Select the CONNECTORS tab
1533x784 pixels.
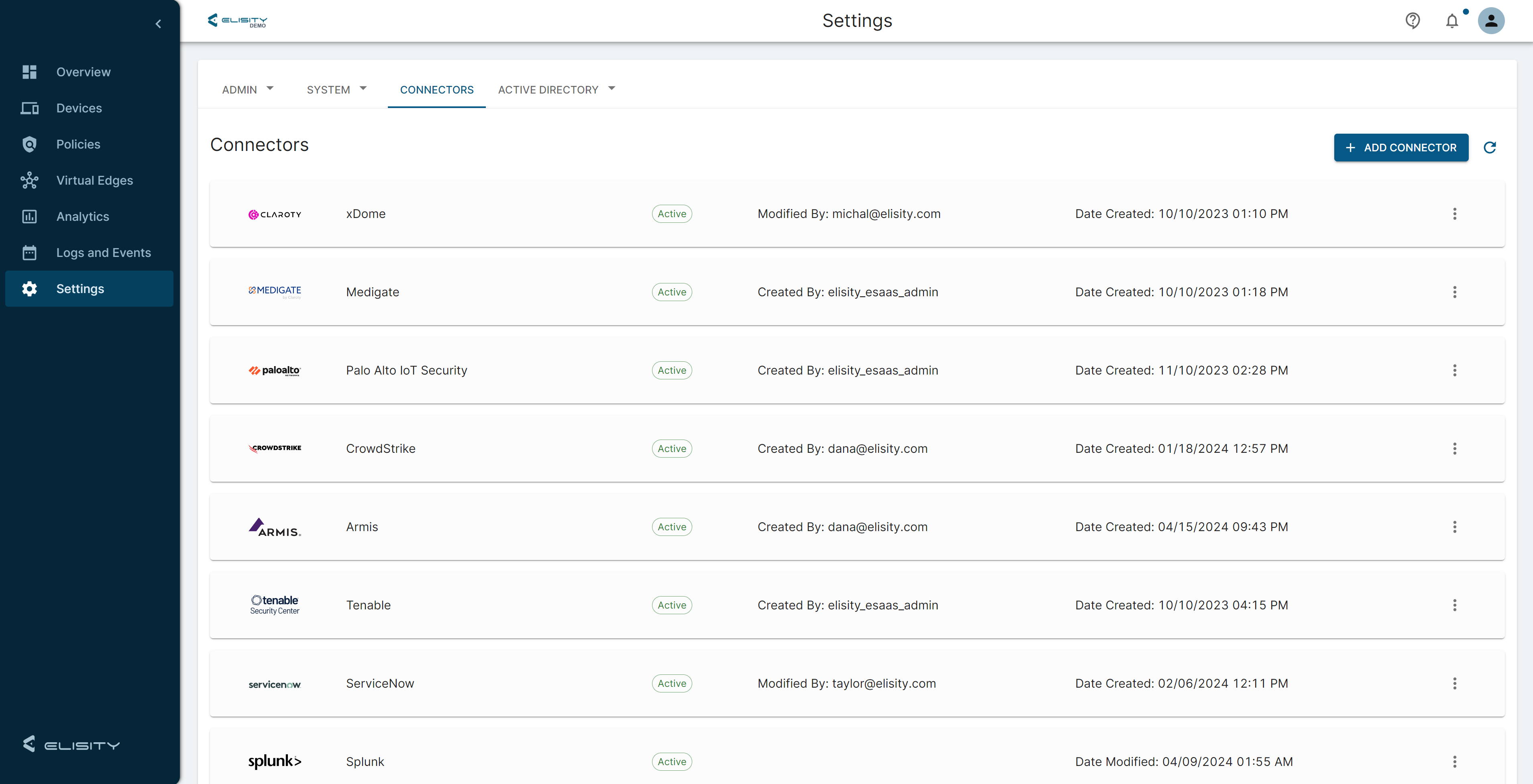point(436,89)
